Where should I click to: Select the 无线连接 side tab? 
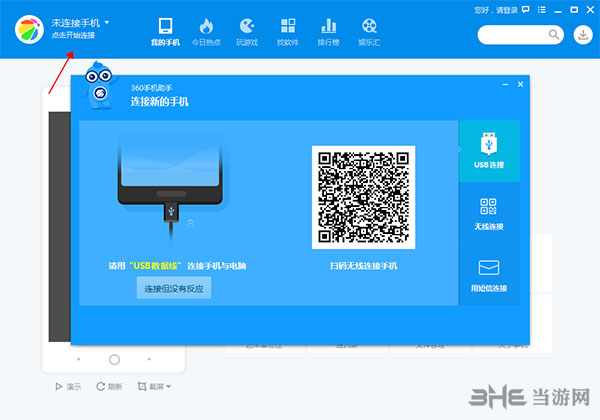[489, 213]
